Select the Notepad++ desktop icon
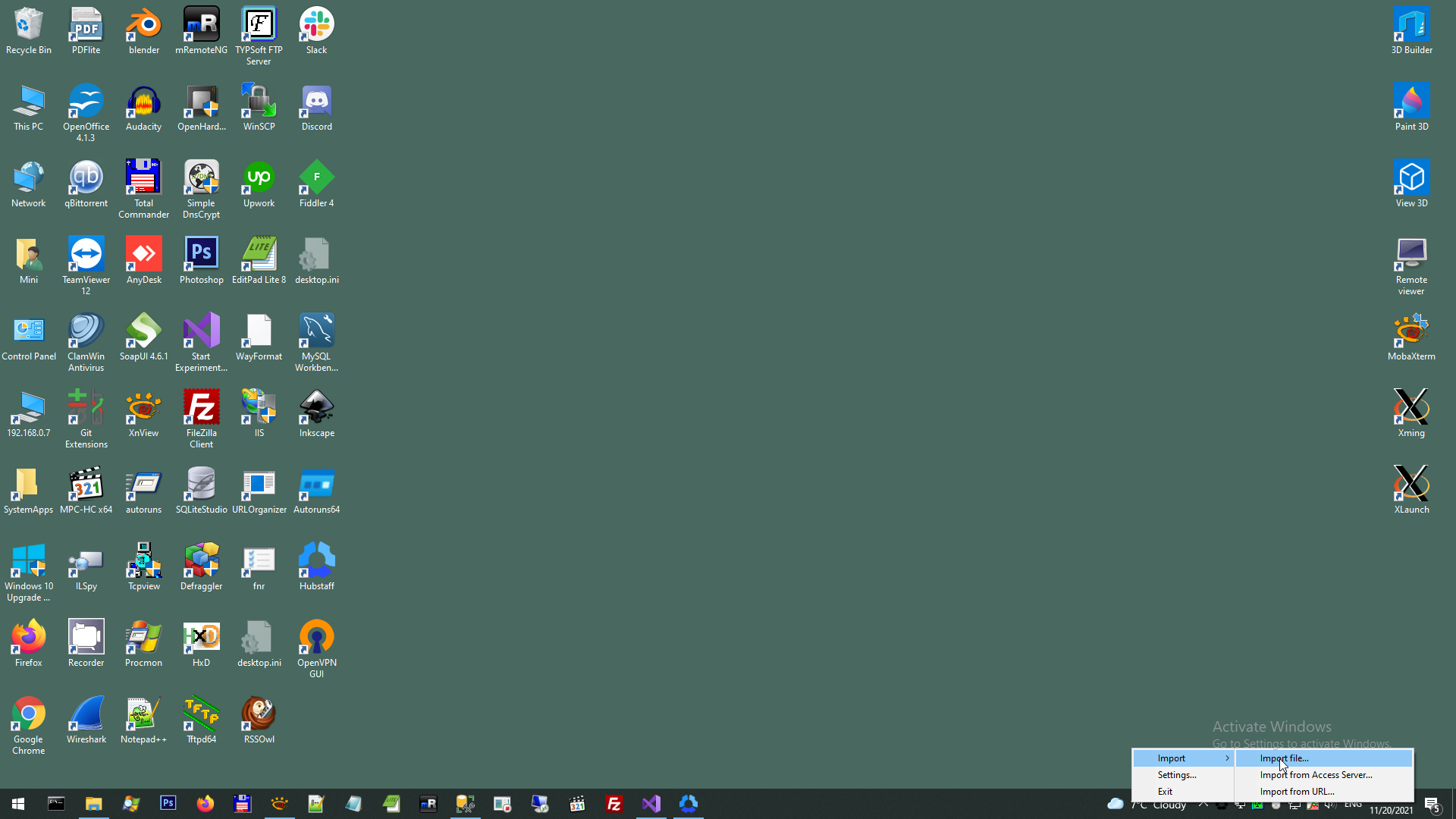Image resolution: width=1456 pixels, height=819 pixels. [x=143, y=715]
